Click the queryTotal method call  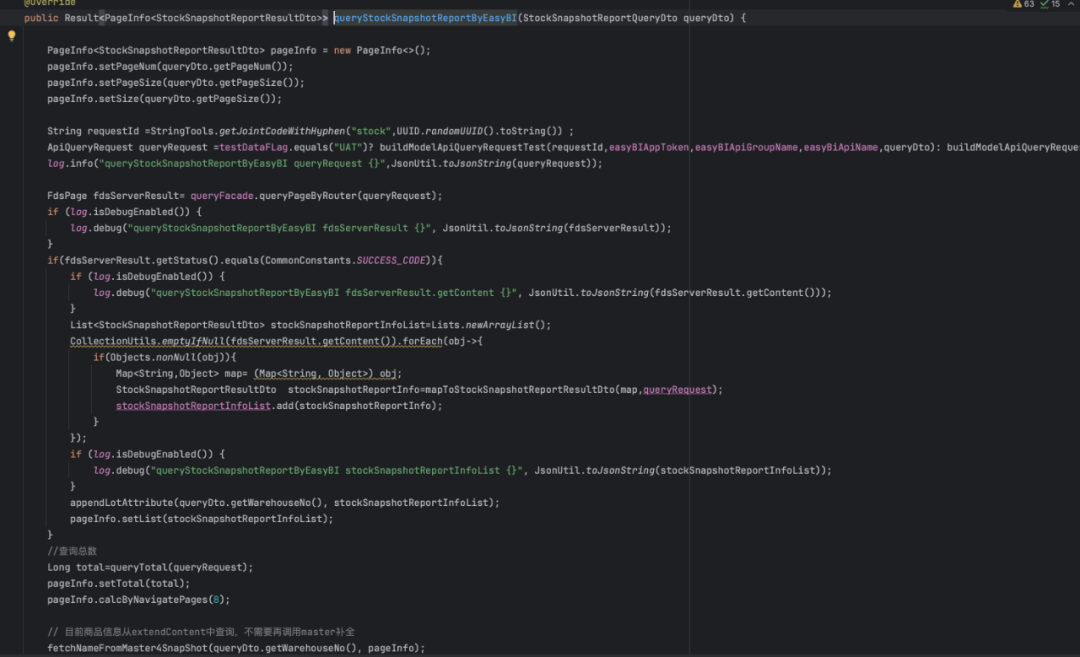click(x=139, y=567)
